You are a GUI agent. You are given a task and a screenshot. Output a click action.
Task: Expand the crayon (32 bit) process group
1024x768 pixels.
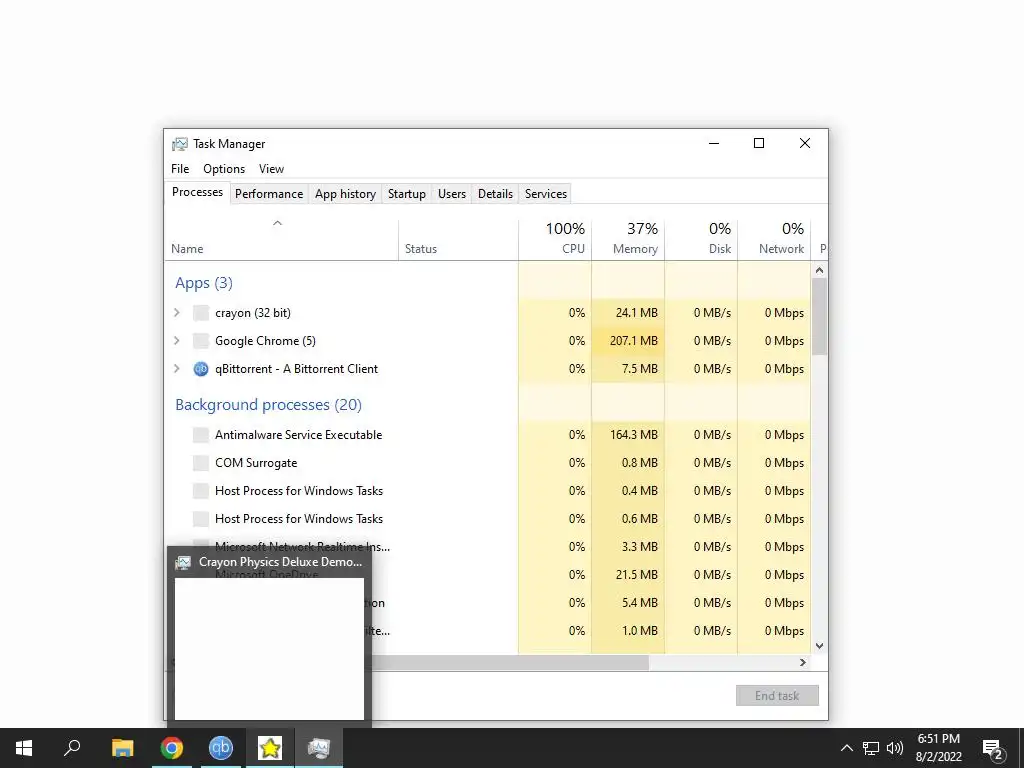click(x=177, y=313)
